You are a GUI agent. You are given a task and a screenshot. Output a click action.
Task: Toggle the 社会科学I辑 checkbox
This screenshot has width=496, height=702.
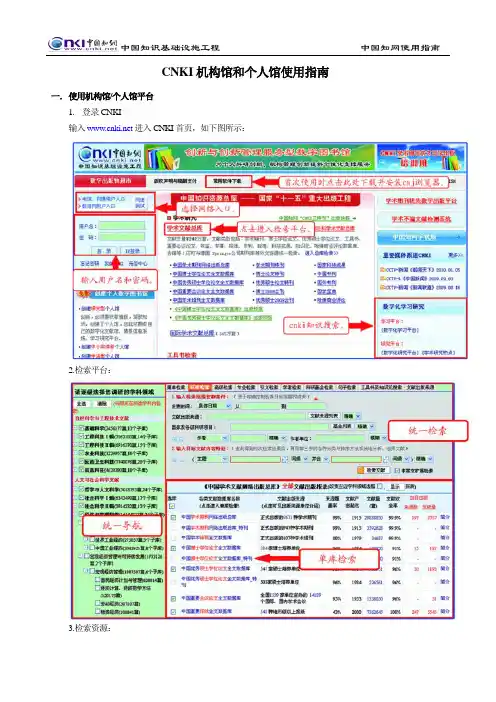(81, 498)
